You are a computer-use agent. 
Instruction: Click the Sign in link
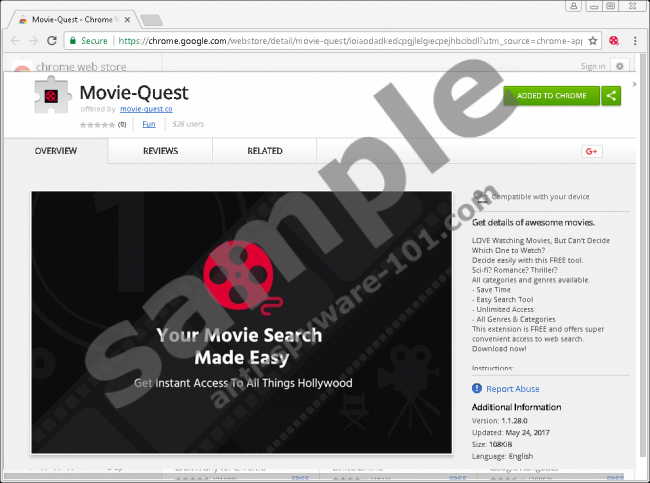(x=592, y=66)
